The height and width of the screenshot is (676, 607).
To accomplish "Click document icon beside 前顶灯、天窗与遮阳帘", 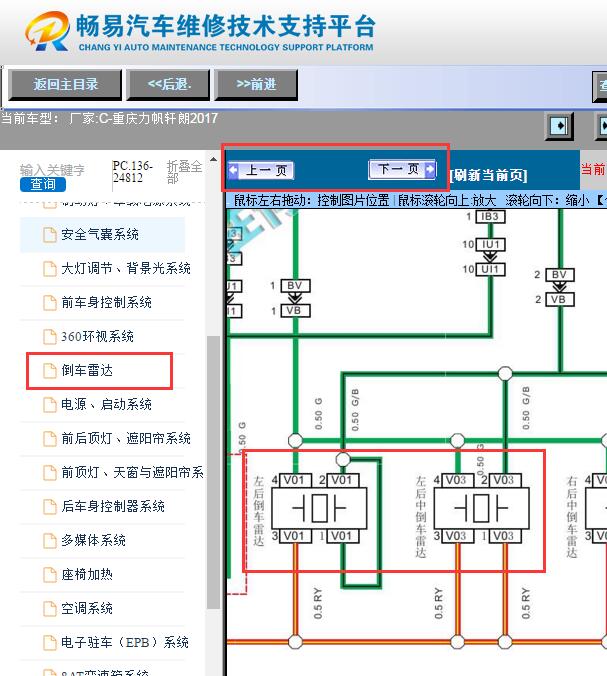I will point(50,473).
